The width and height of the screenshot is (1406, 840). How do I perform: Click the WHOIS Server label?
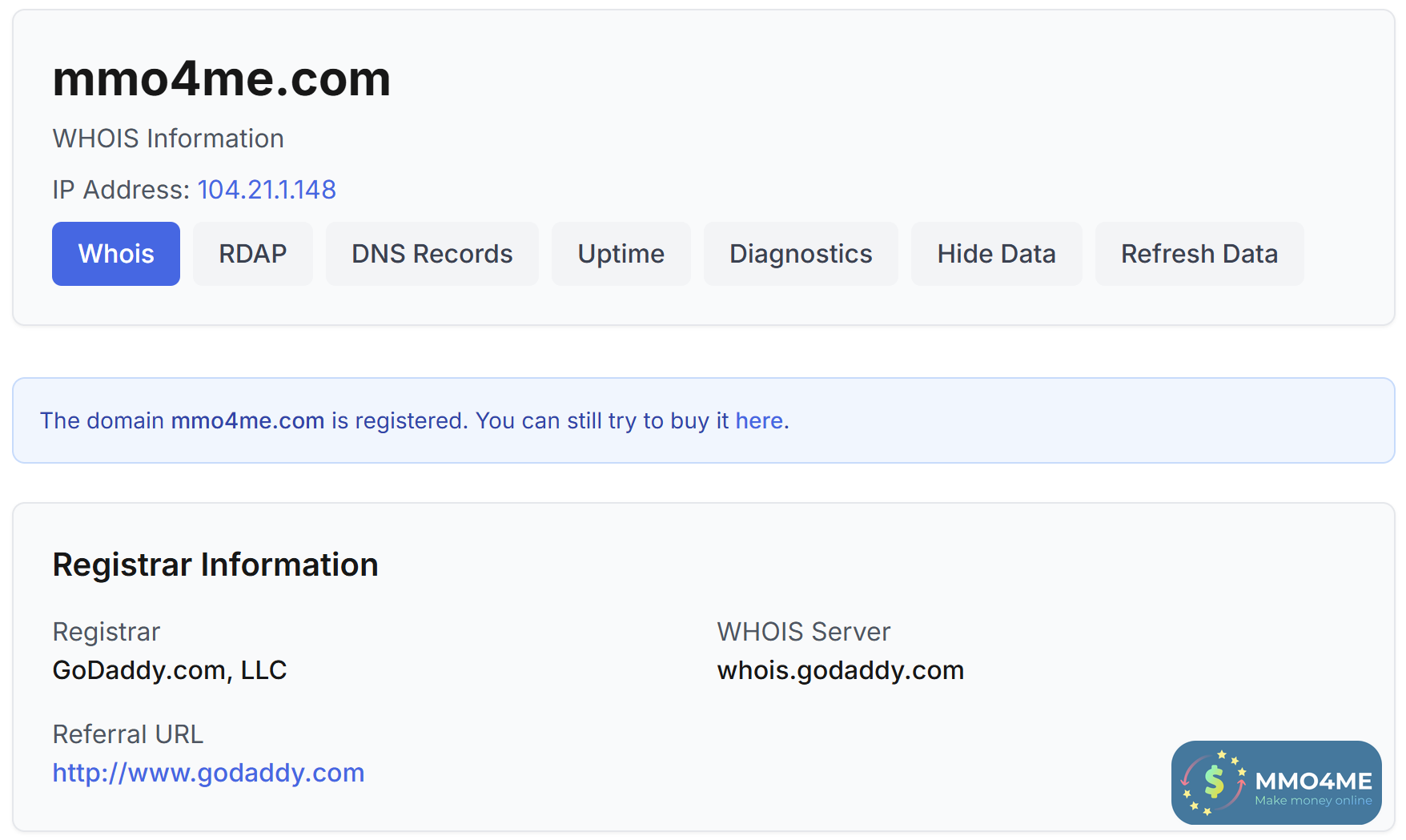point(803,632)
